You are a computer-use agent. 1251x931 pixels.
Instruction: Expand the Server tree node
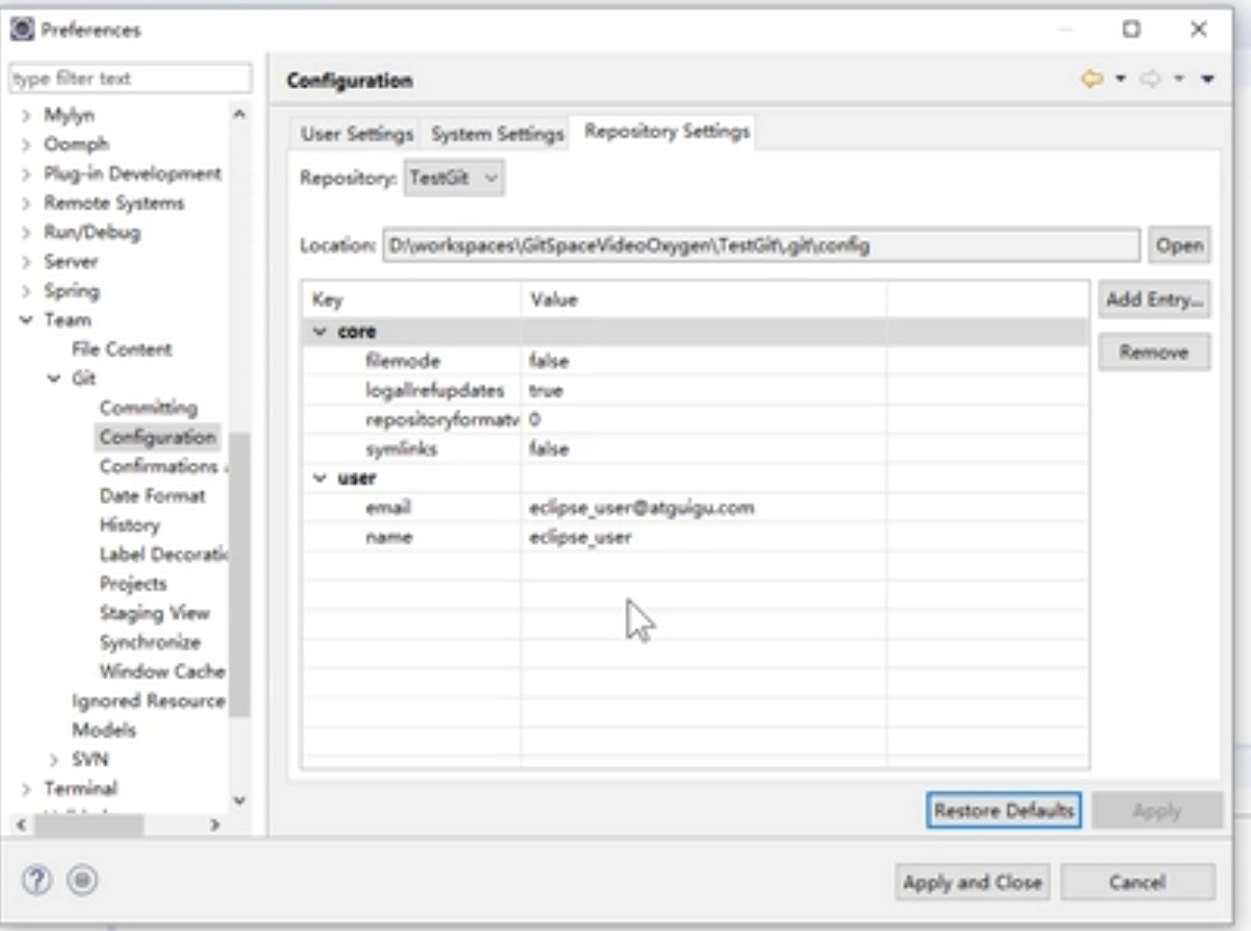27,262
